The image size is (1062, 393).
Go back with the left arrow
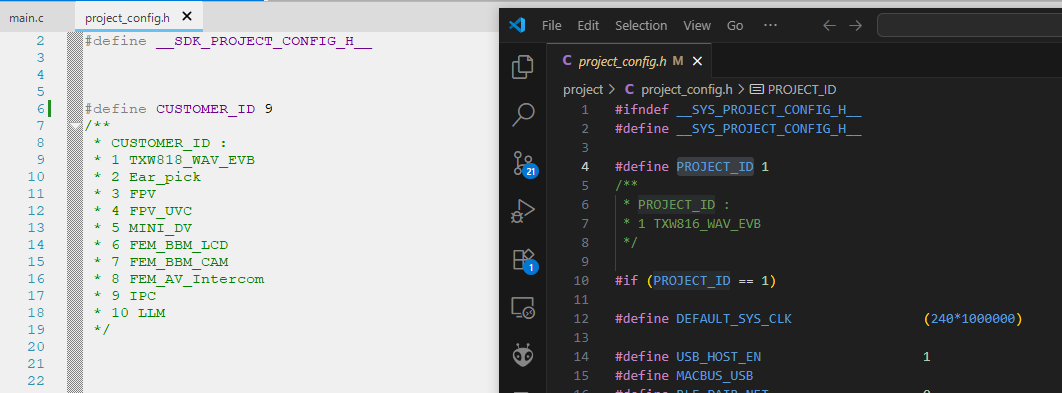coord(830,26)
